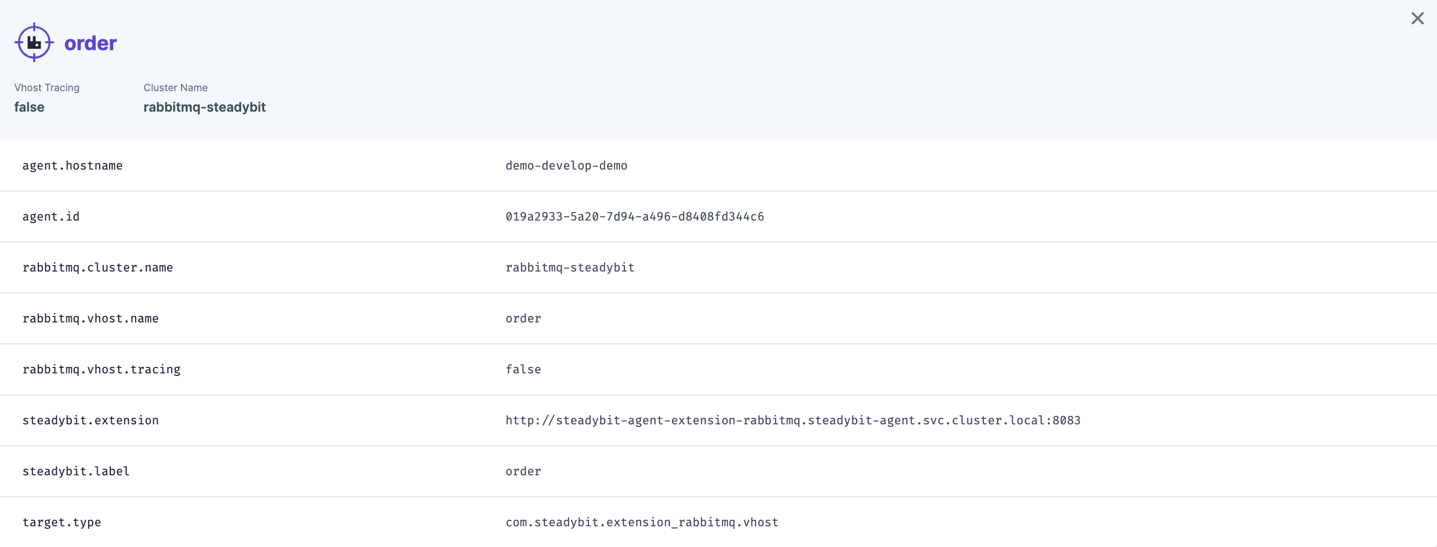The width and height of the screenshot is (1437, 547).
Task: Click header value 'rabbitmq-steadybit'
Action: coord(204,107)
